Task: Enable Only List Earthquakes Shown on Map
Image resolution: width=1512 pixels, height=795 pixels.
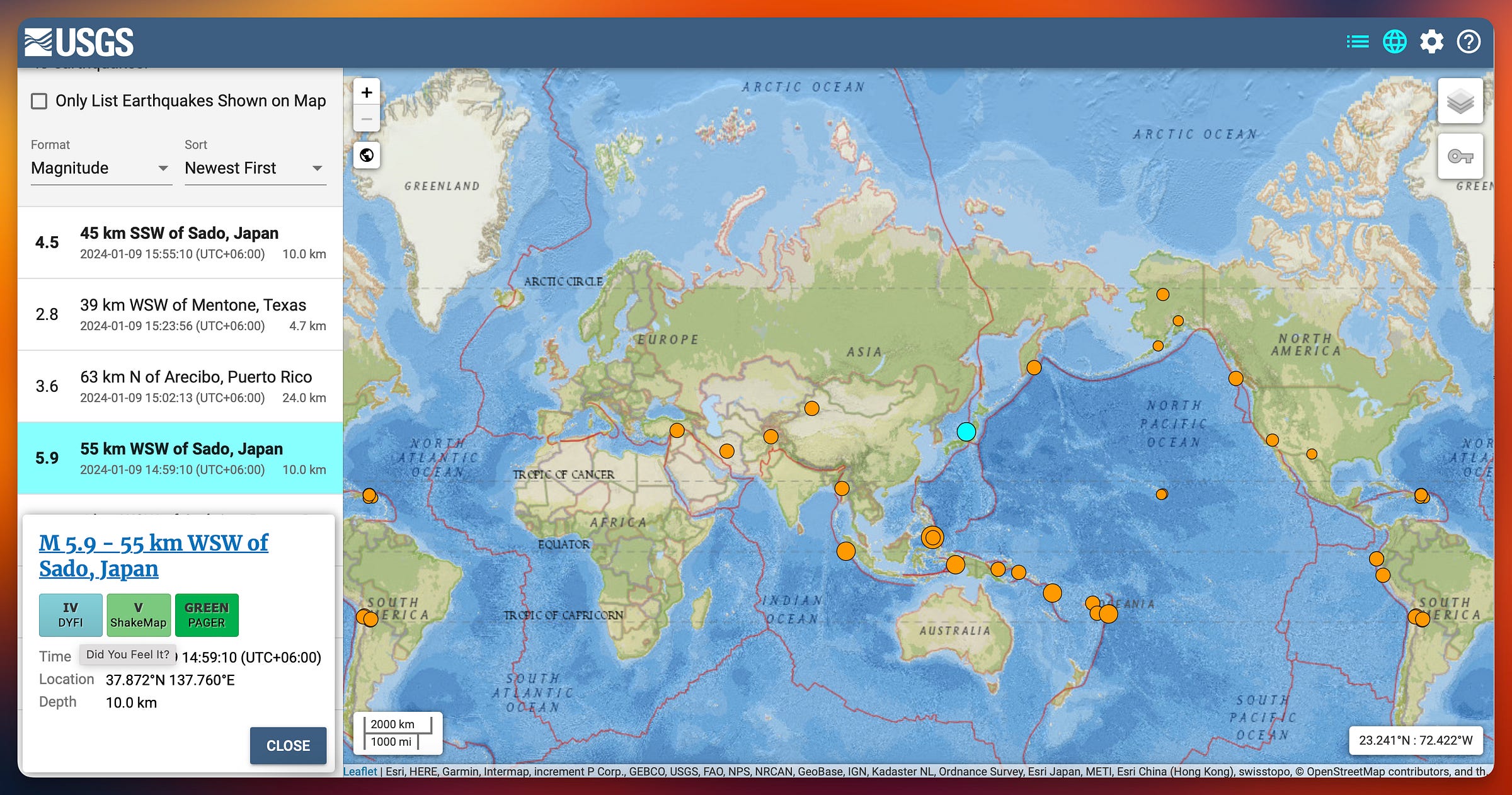Action: point(39,101)
